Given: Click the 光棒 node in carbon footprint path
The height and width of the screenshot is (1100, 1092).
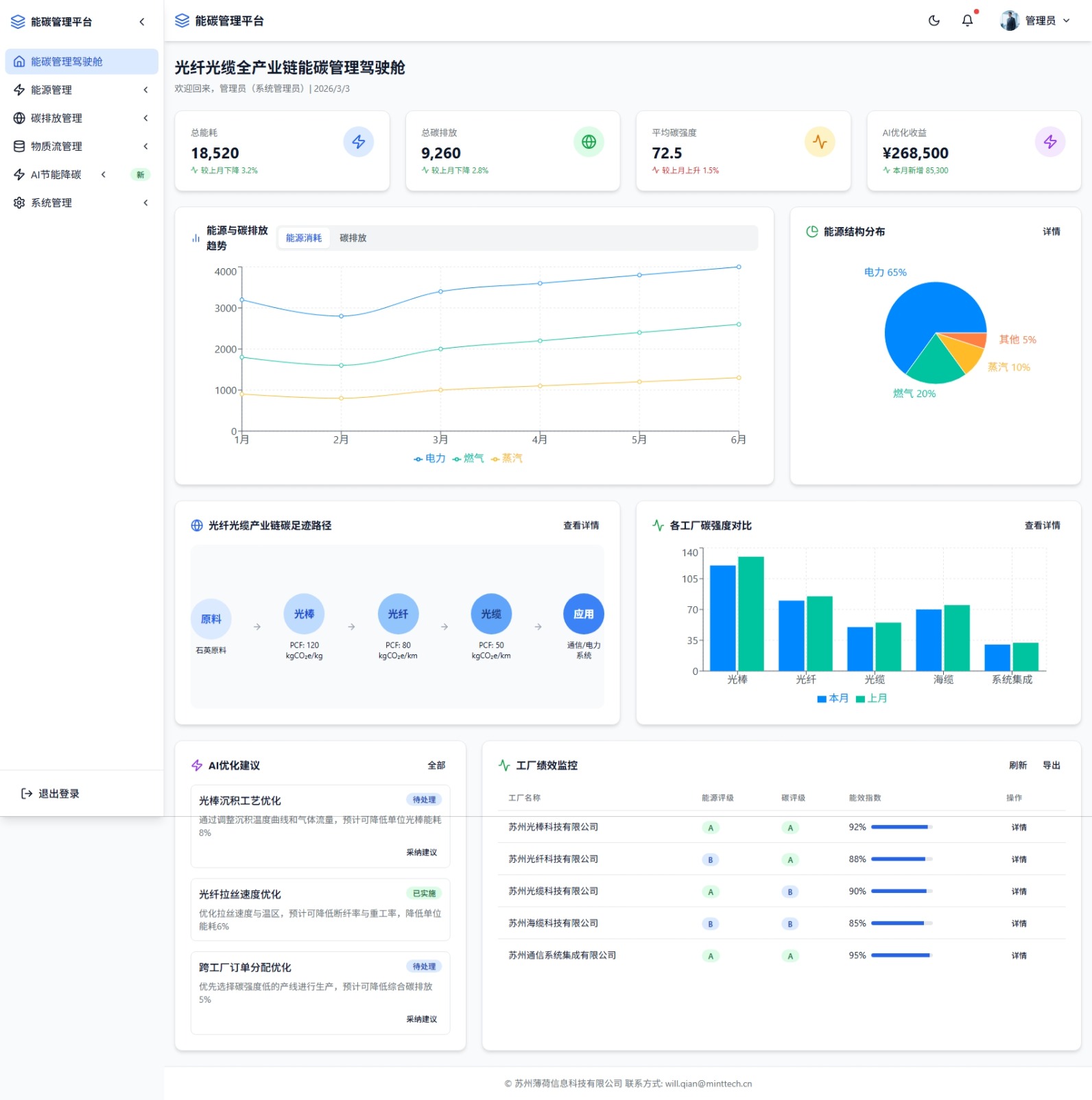Looking at the screenshot, I should coord(304,614).
